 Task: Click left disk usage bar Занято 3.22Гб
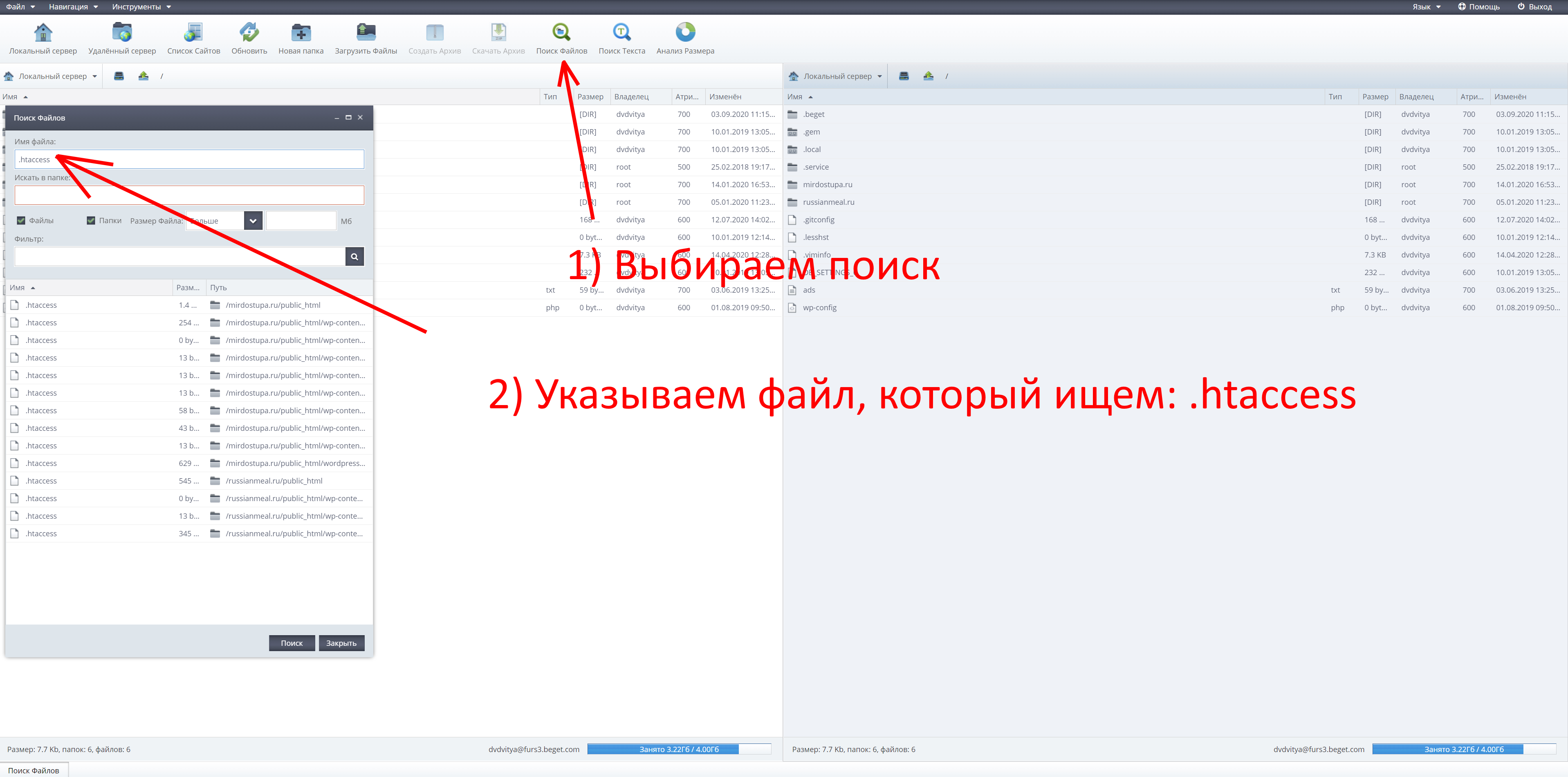[x=679, y=750]
